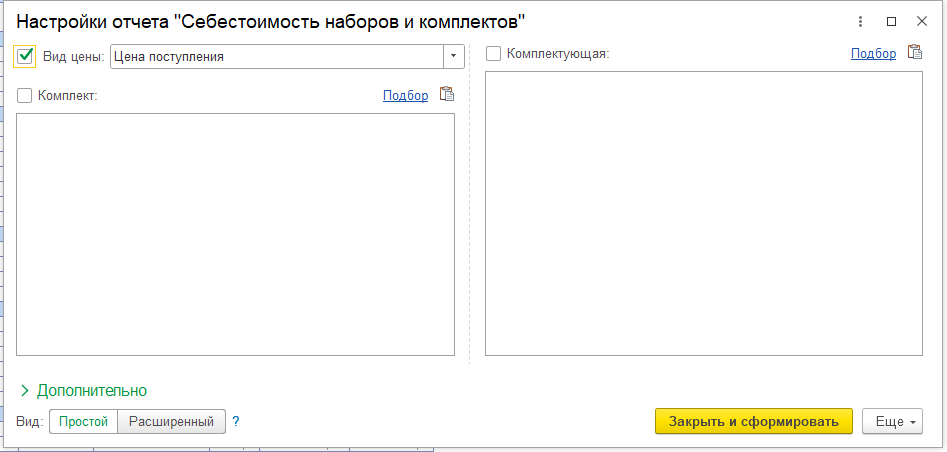Expand the Дополнительно section
The height and width of the screenshot is (452, 947).
[84, 390]
